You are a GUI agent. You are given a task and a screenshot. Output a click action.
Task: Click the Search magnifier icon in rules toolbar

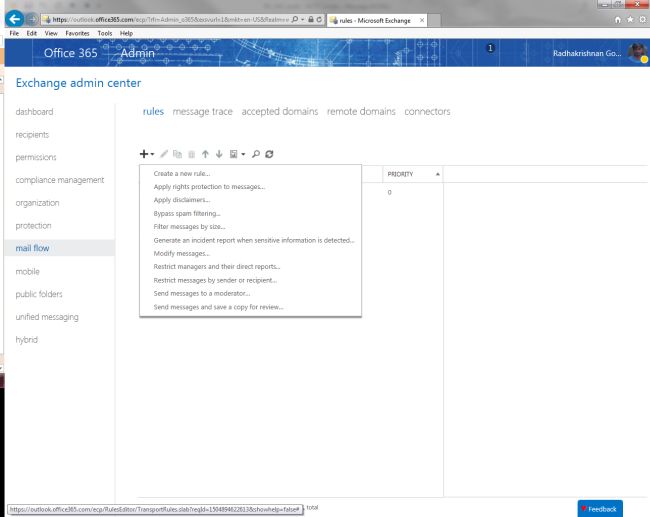(x=256, y=154)
